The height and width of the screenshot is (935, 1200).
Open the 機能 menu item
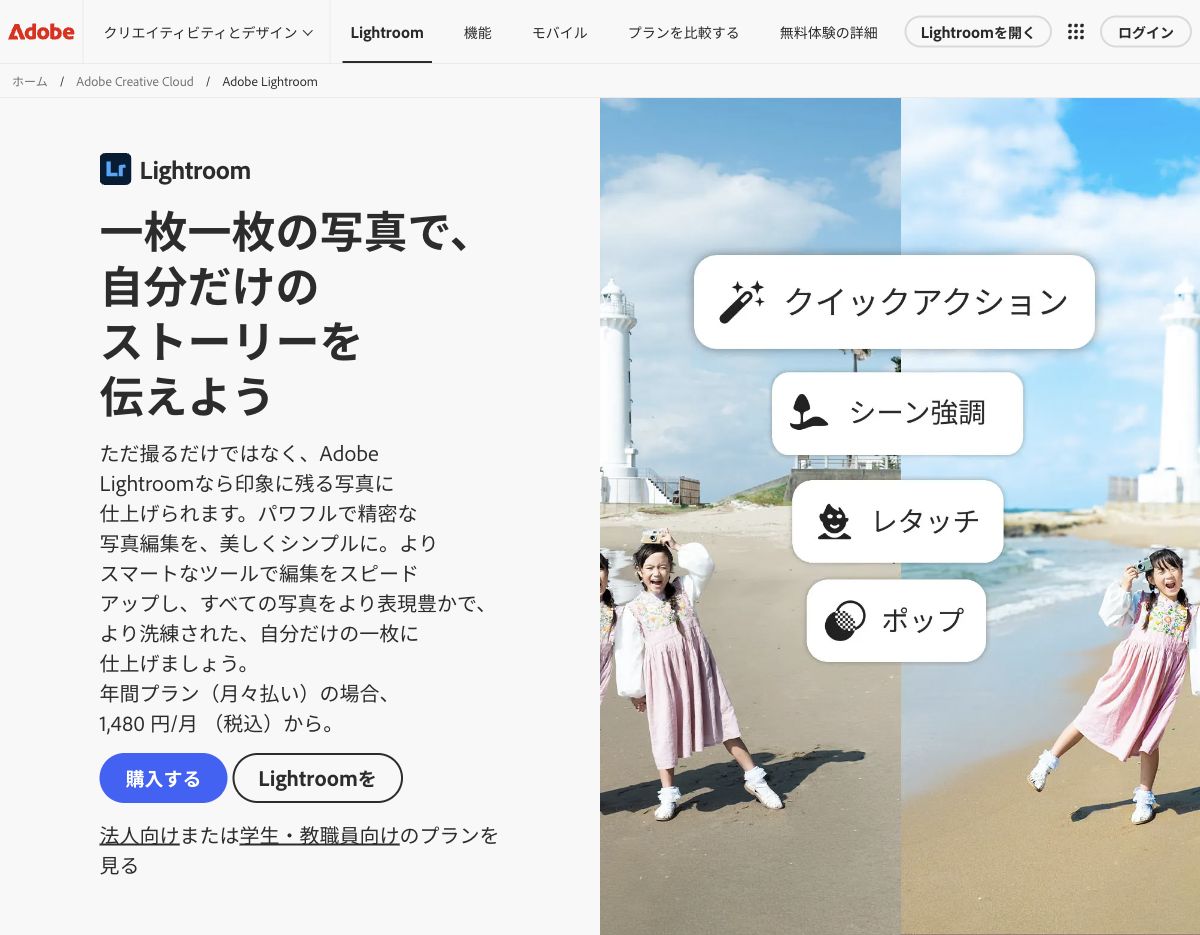coord(478,32)
